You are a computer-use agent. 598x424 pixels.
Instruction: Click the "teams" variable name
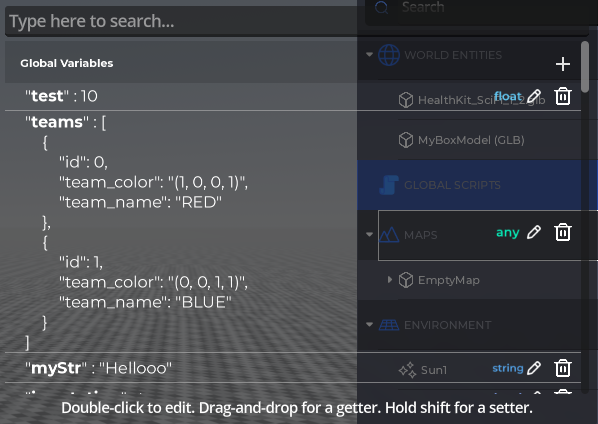tap(57, 122)
